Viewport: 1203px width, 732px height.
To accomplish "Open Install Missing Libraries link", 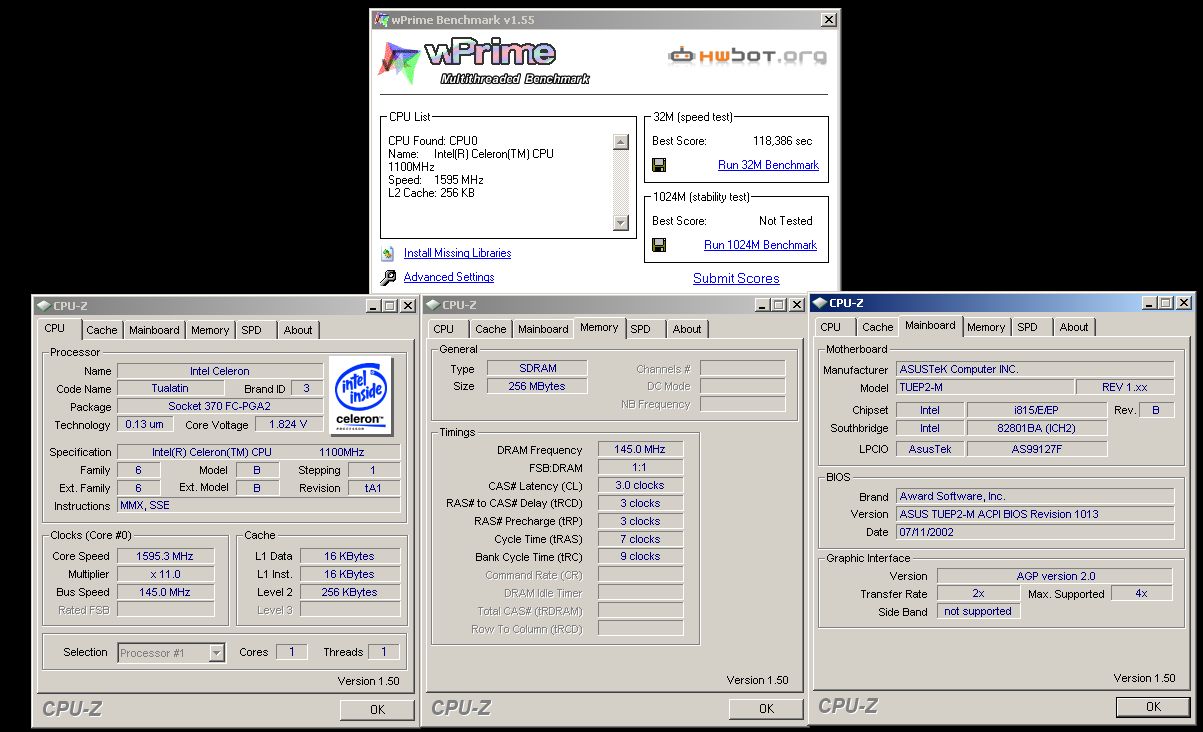I will 457,254.
